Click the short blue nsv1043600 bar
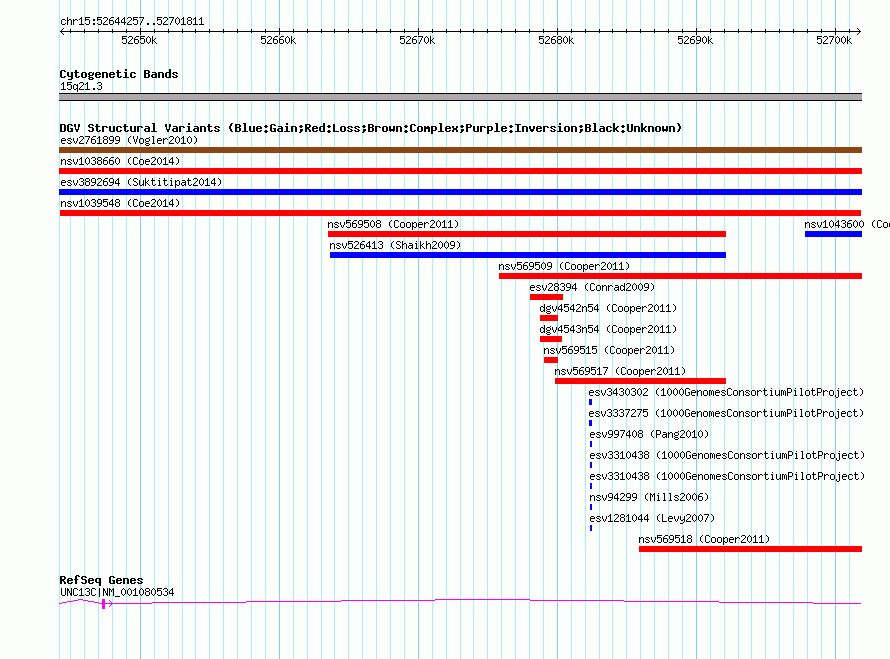The width and height of the screenshot is (890, 659). (833, 234)
